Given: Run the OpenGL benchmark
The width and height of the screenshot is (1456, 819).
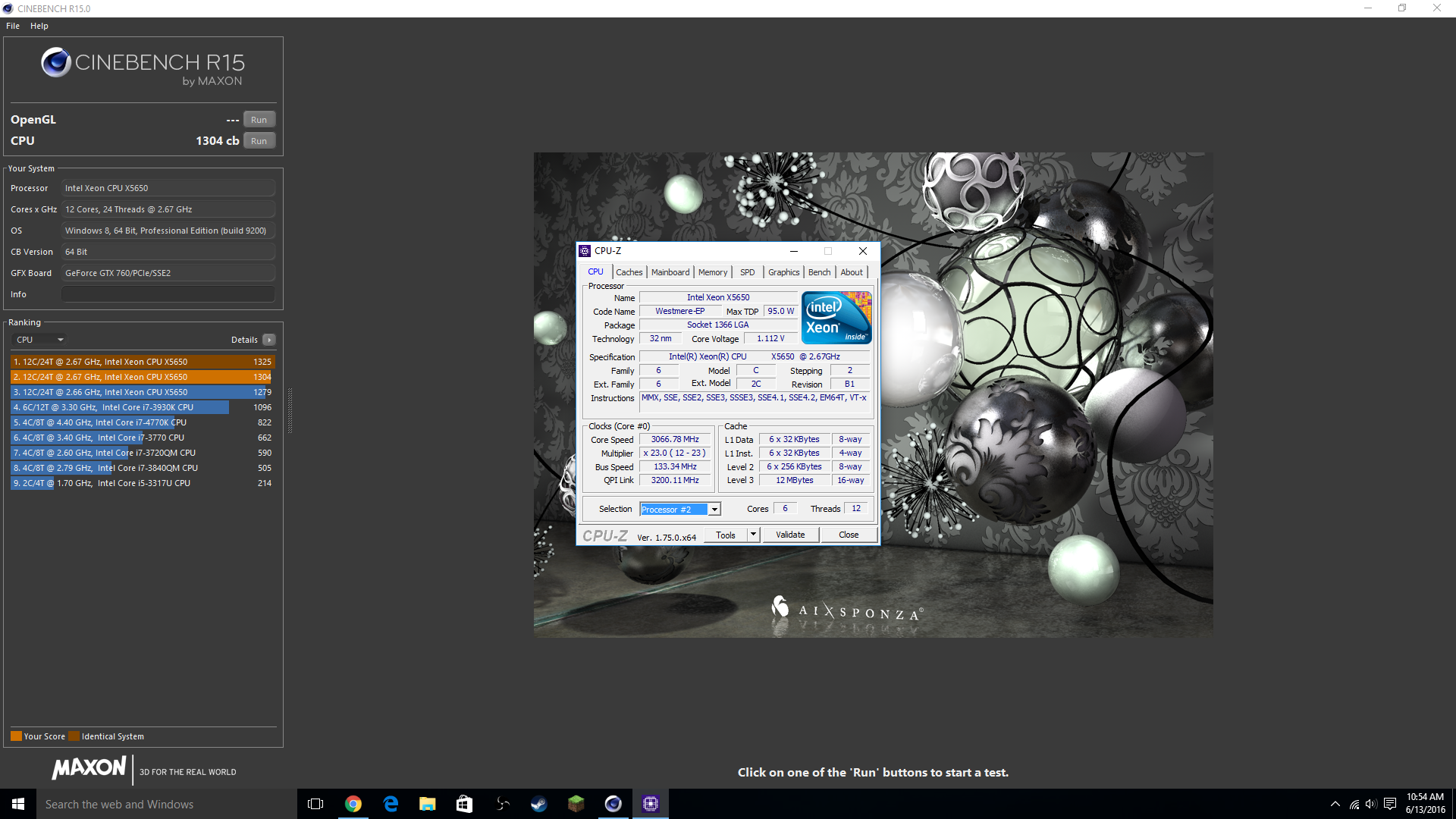Looking at the screenshot, I should tap(259, 120).
